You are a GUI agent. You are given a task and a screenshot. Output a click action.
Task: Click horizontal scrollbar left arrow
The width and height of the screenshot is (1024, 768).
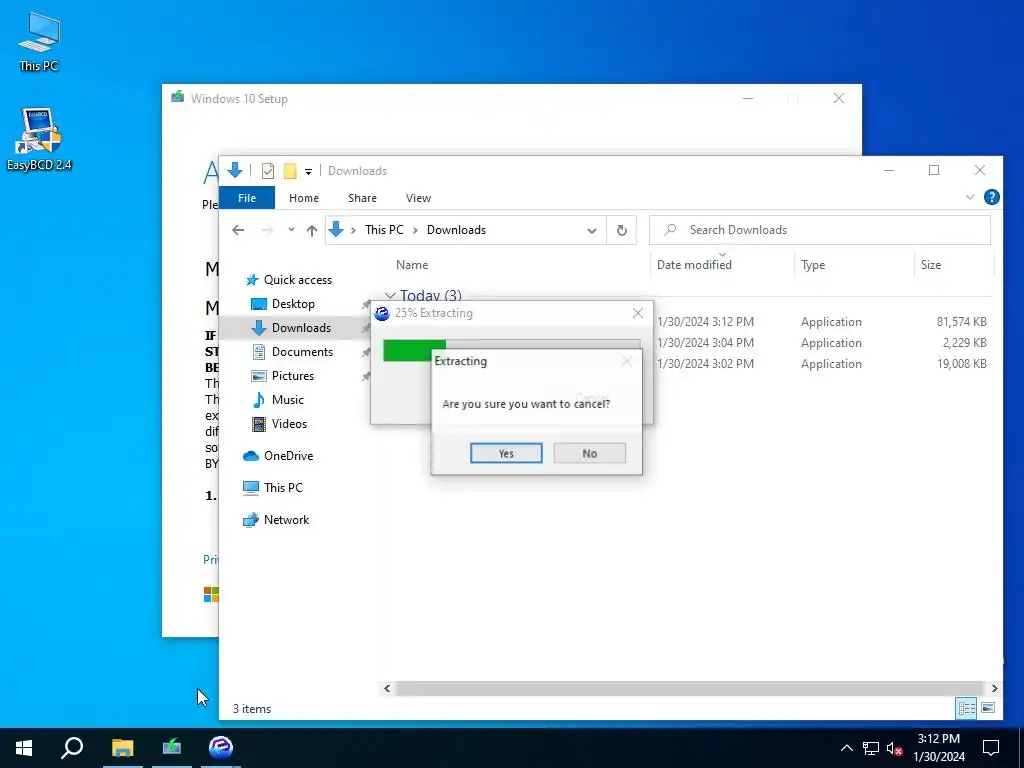[x=387, y=688]
